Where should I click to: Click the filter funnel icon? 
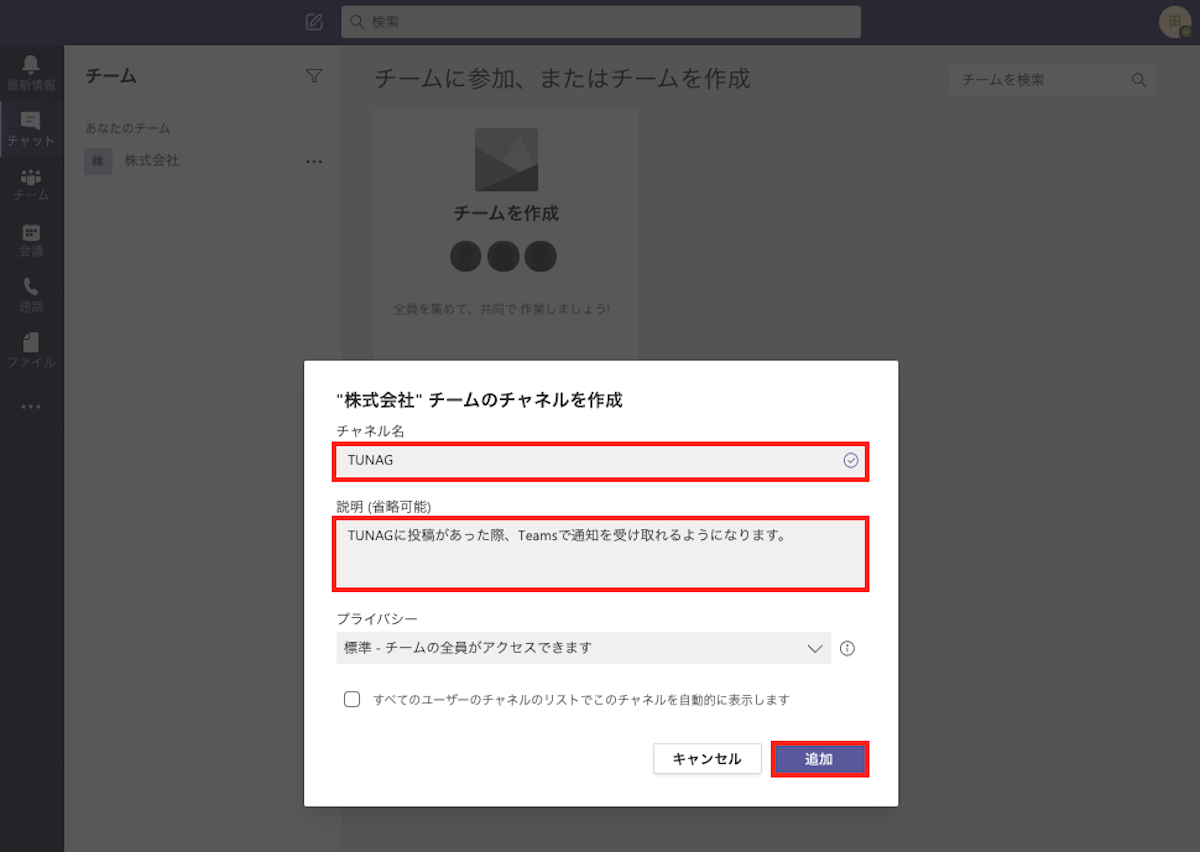pyautogui.click(x=314, y=76)
